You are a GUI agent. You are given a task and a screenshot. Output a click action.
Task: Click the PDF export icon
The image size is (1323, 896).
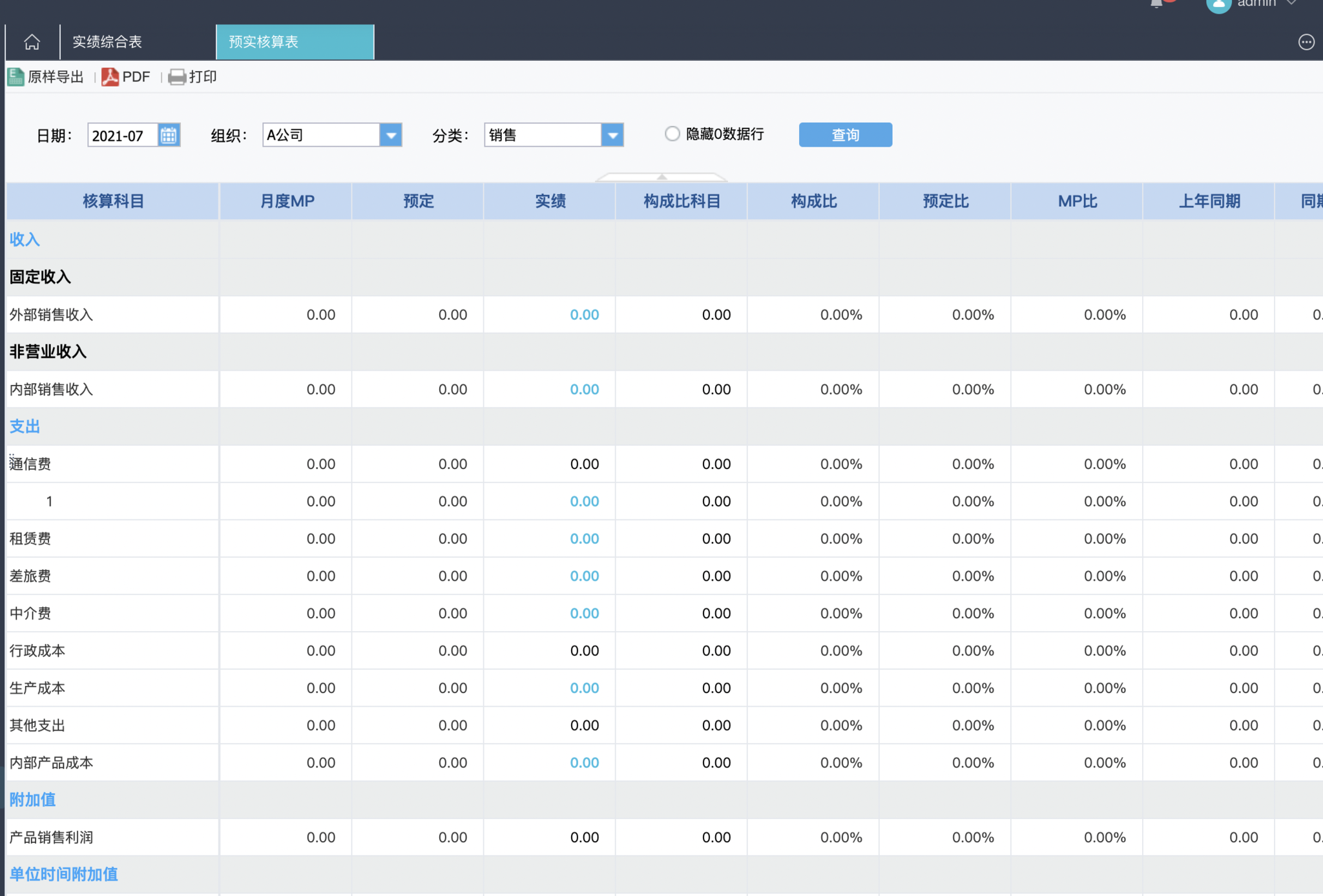pyautogui.click(x=110, y=77)
